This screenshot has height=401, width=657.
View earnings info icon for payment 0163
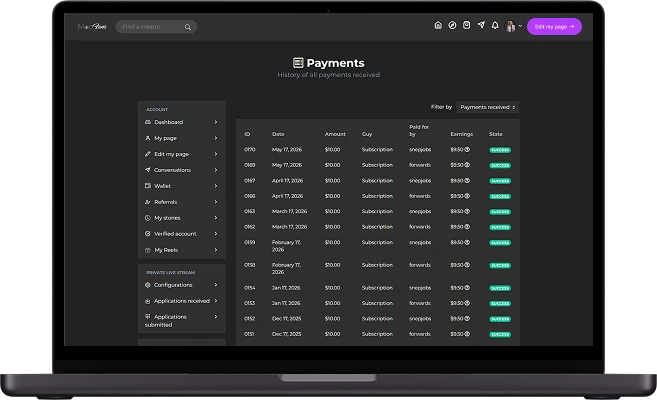467,212
